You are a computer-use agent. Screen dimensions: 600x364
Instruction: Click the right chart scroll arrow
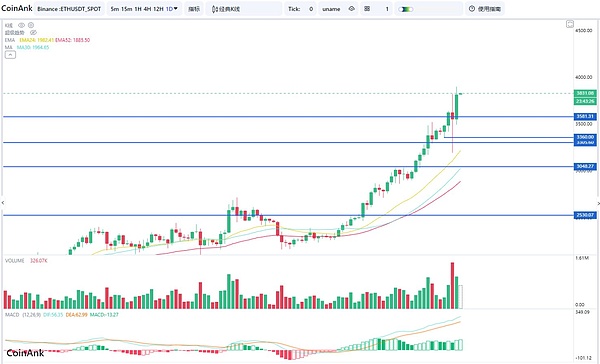(x=598, y=203)
